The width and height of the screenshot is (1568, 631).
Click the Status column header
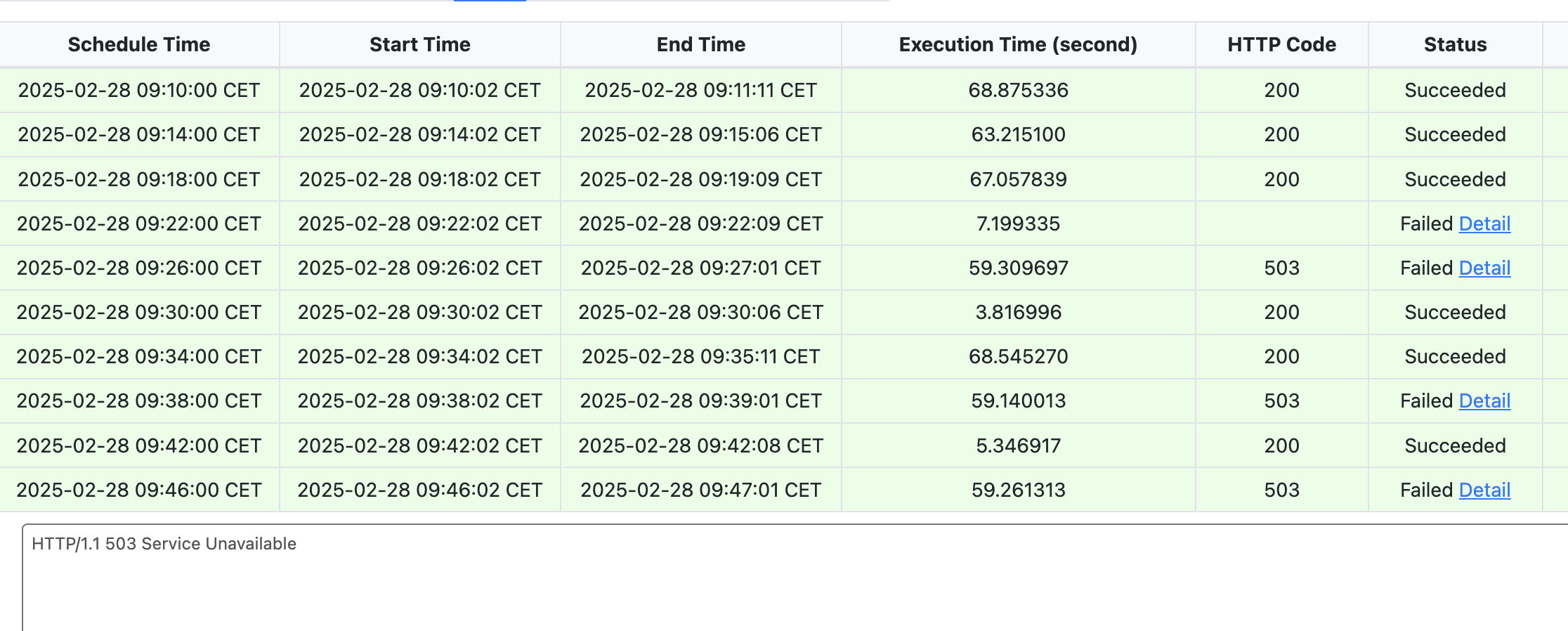tap(1455, 44)
